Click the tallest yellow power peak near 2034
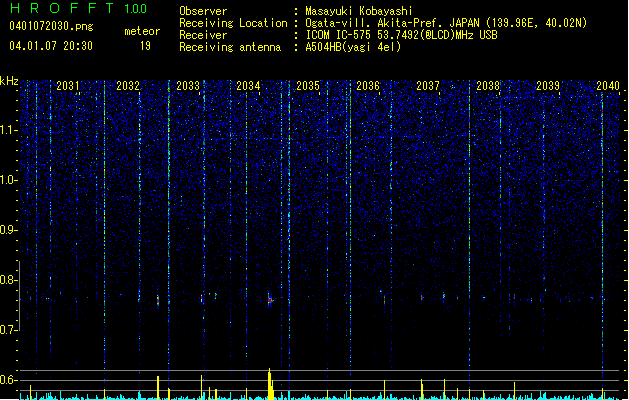 point(271,384)
